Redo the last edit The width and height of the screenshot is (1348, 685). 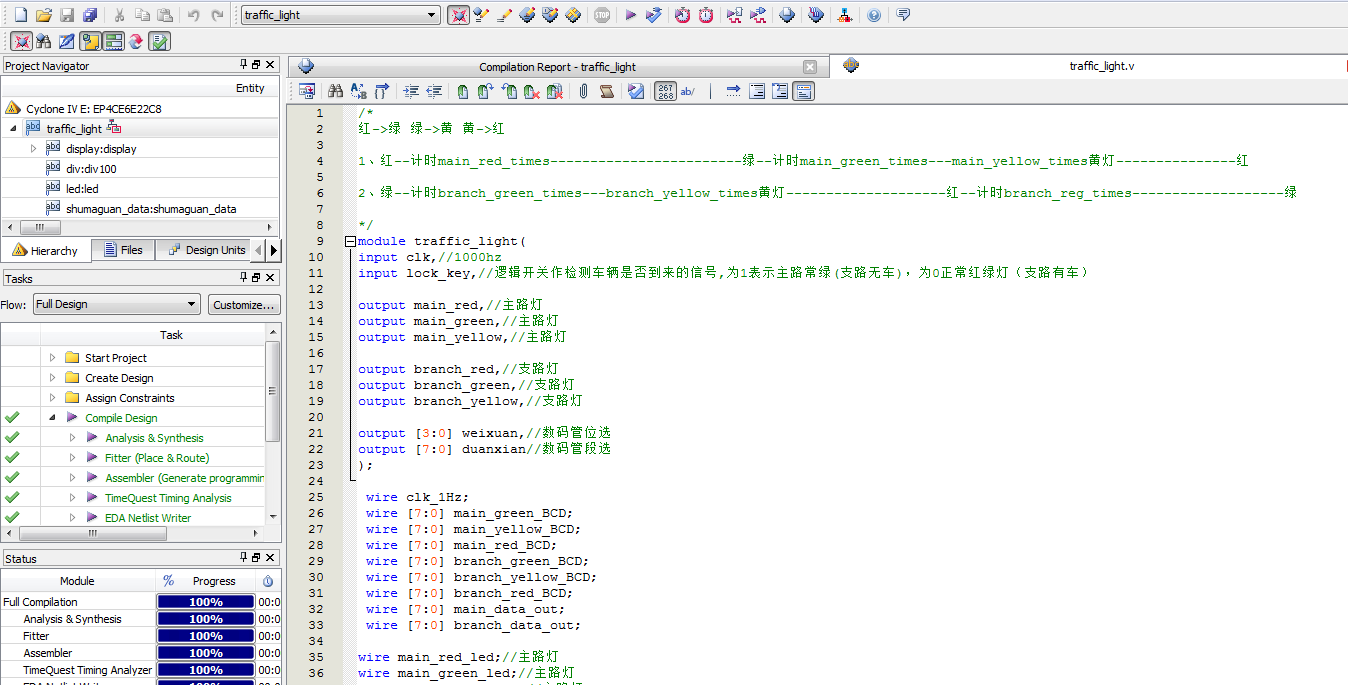pos(217,15)
